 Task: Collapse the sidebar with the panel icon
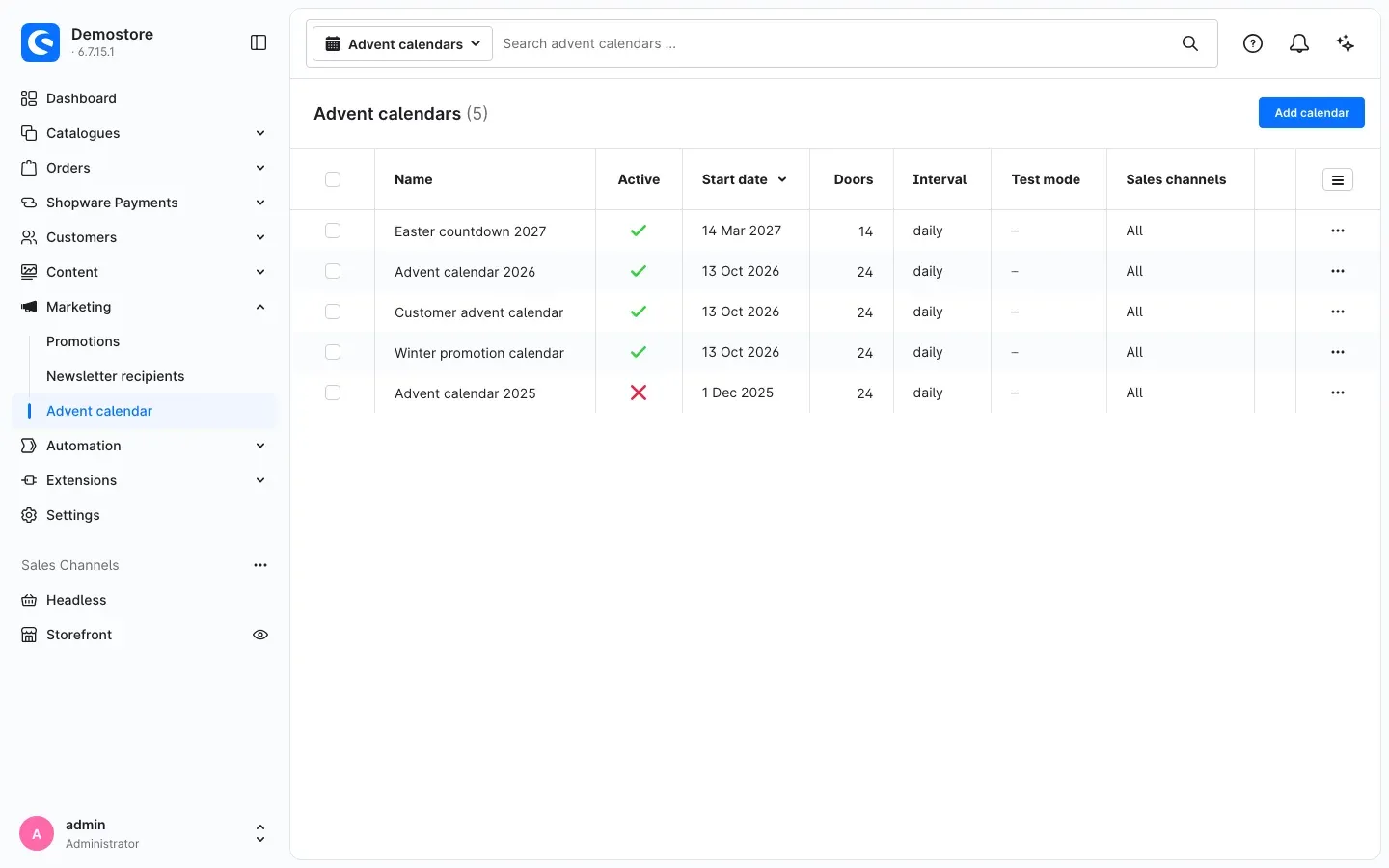click(259, 42)
